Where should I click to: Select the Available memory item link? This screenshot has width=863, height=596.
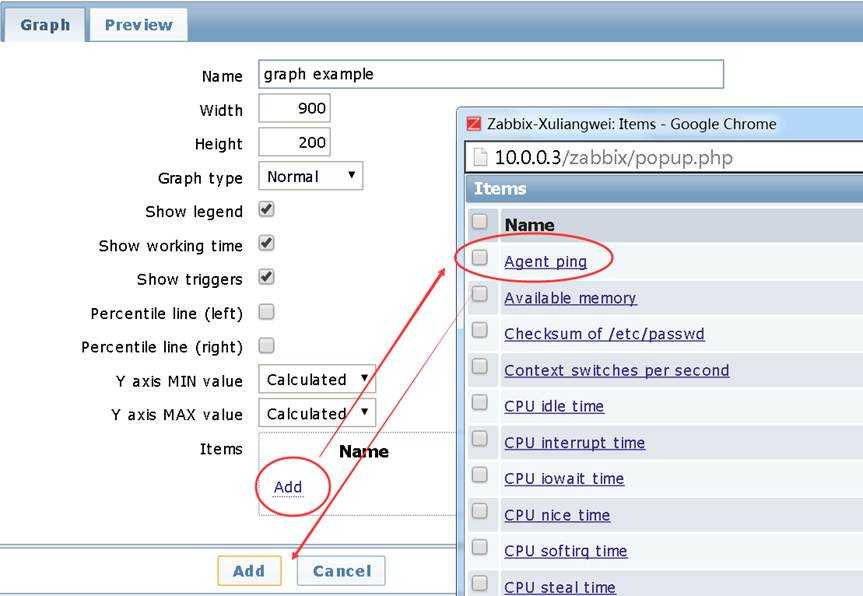pyautogui.click(x=570, y=298)
